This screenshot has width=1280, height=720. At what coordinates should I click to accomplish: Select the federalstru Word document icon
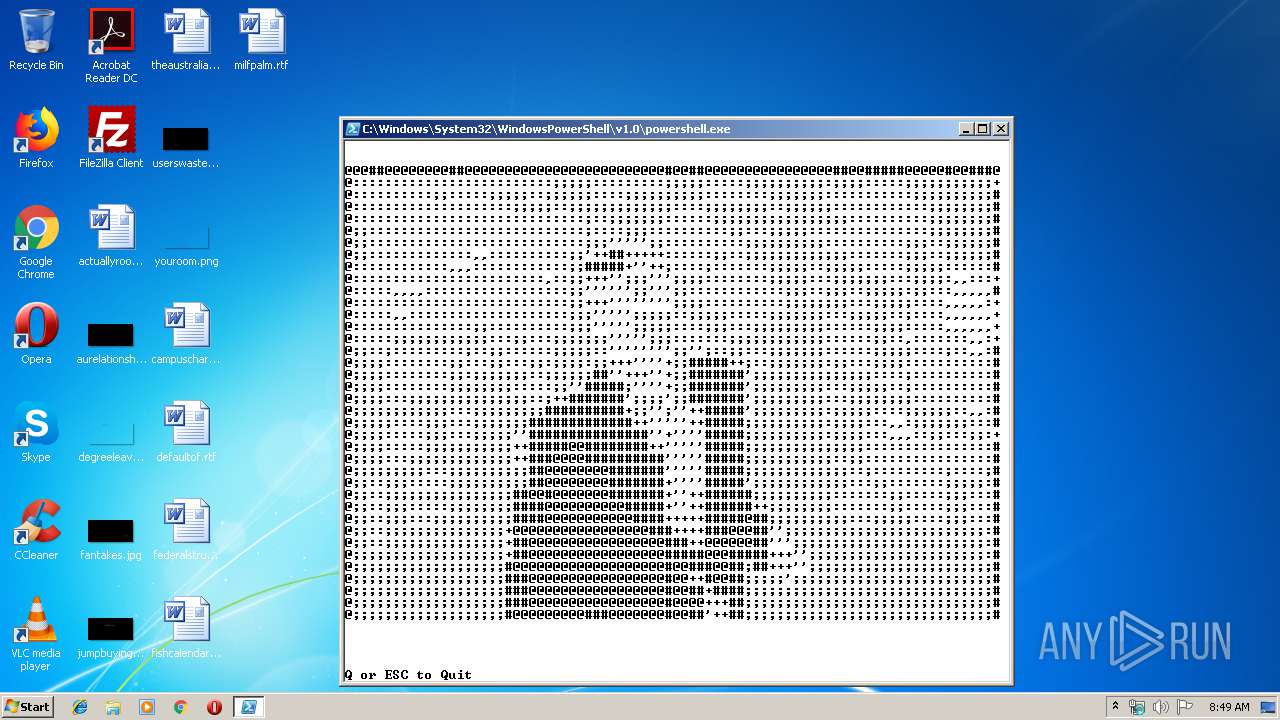(x=186, y=530)
